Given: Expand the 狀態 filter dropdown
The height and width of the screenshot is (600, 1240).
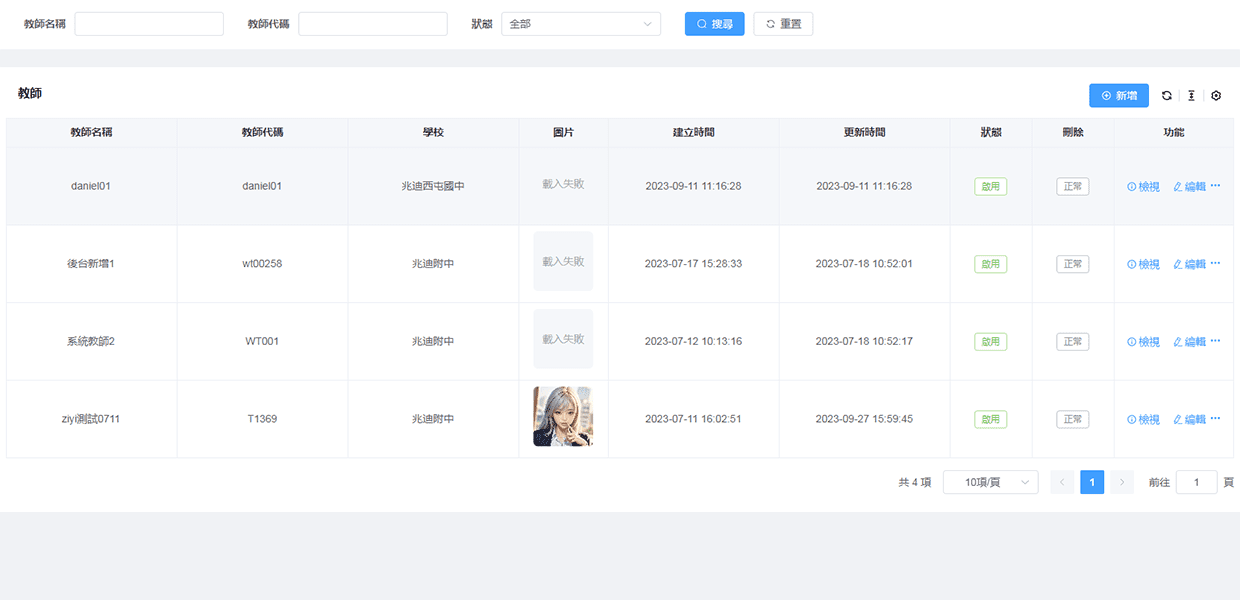Looking at the screenshot, I should pos(580,24).
